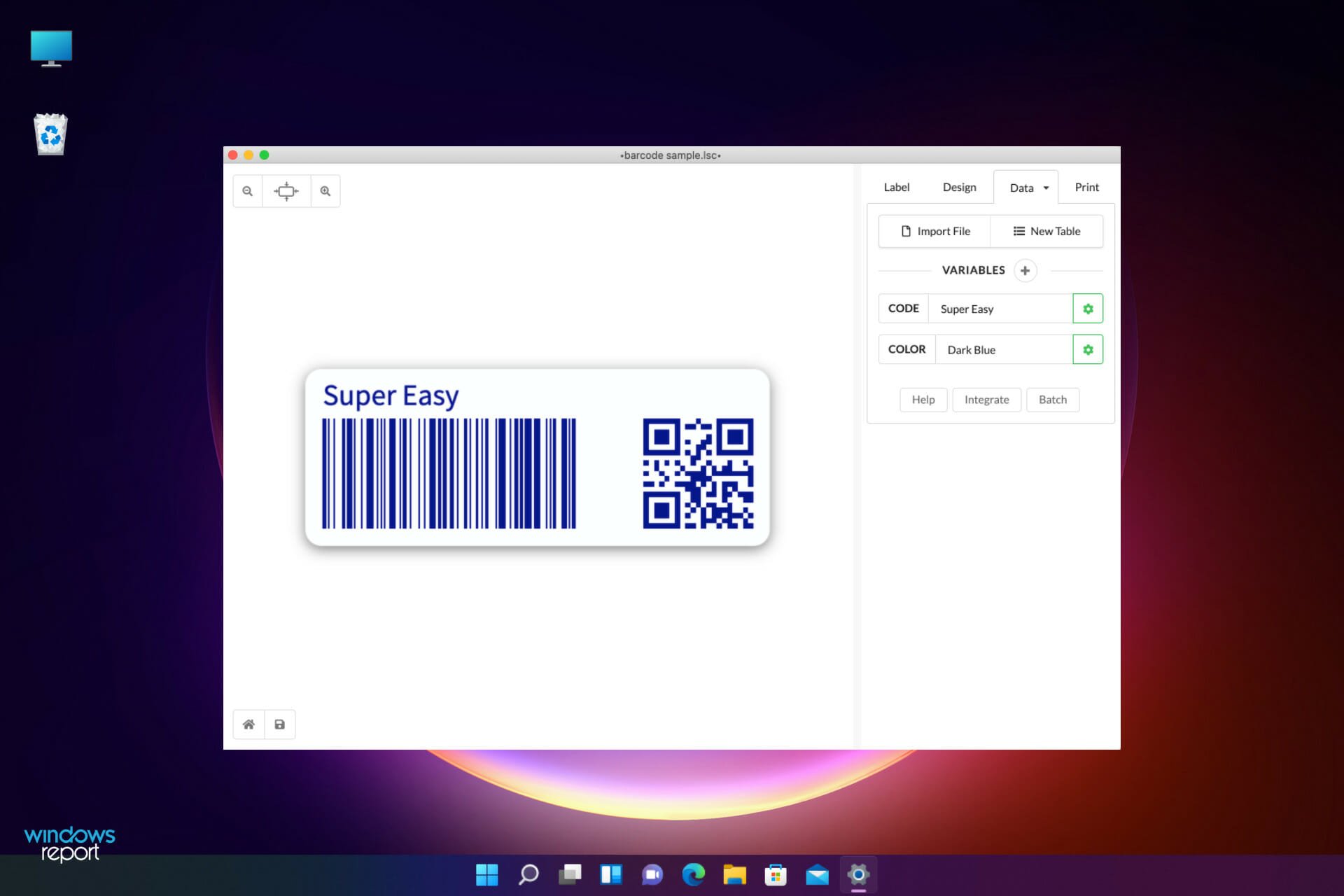The image size is (1344, 896).
Task: Click the Import File button
Action: click(934, 231)
